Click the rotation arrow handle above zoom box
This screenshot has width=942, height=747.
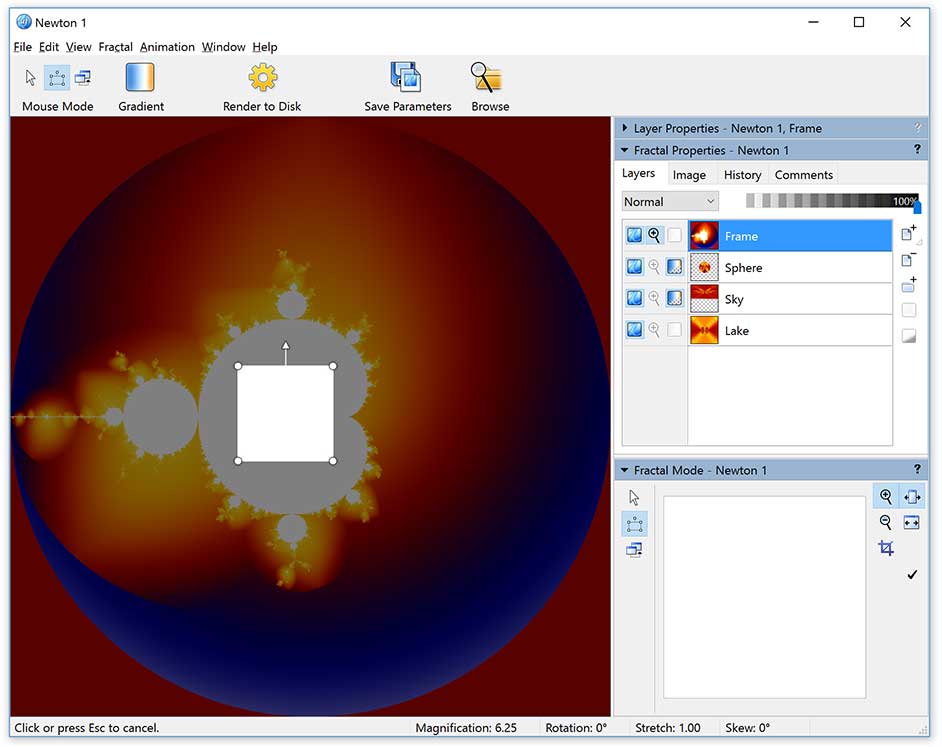pos(285,346)
